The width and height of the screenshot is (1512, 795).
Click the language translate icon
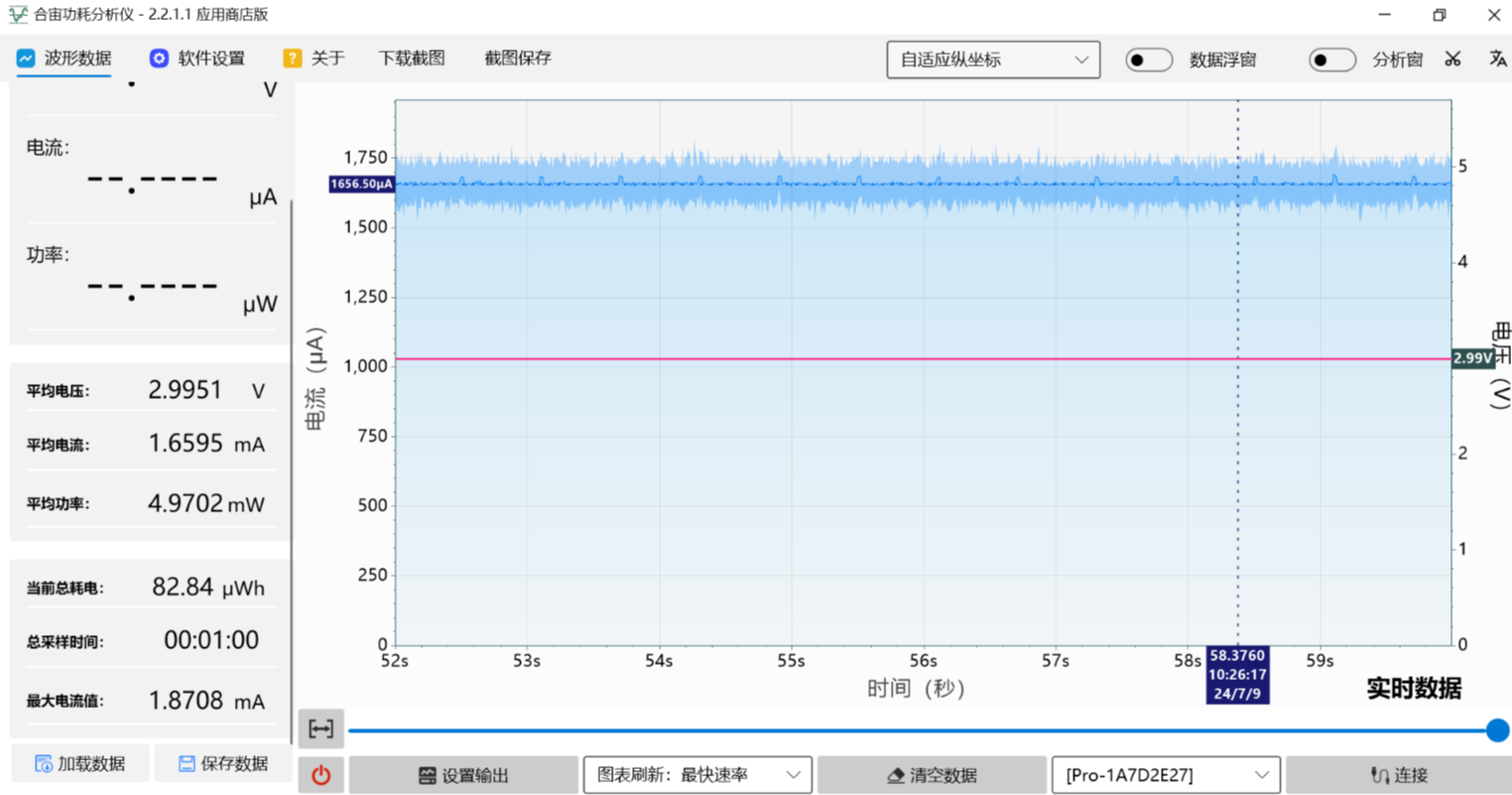[1497, 60]
